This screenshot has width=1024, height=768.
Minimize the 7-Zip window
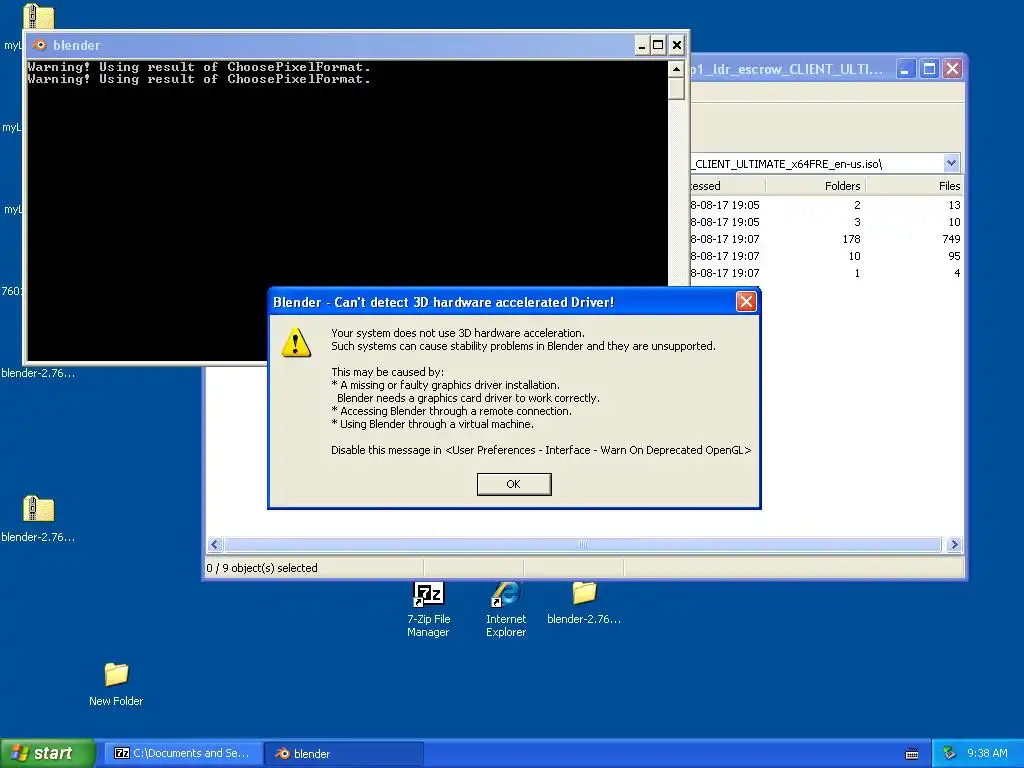(x=905, y=69)
